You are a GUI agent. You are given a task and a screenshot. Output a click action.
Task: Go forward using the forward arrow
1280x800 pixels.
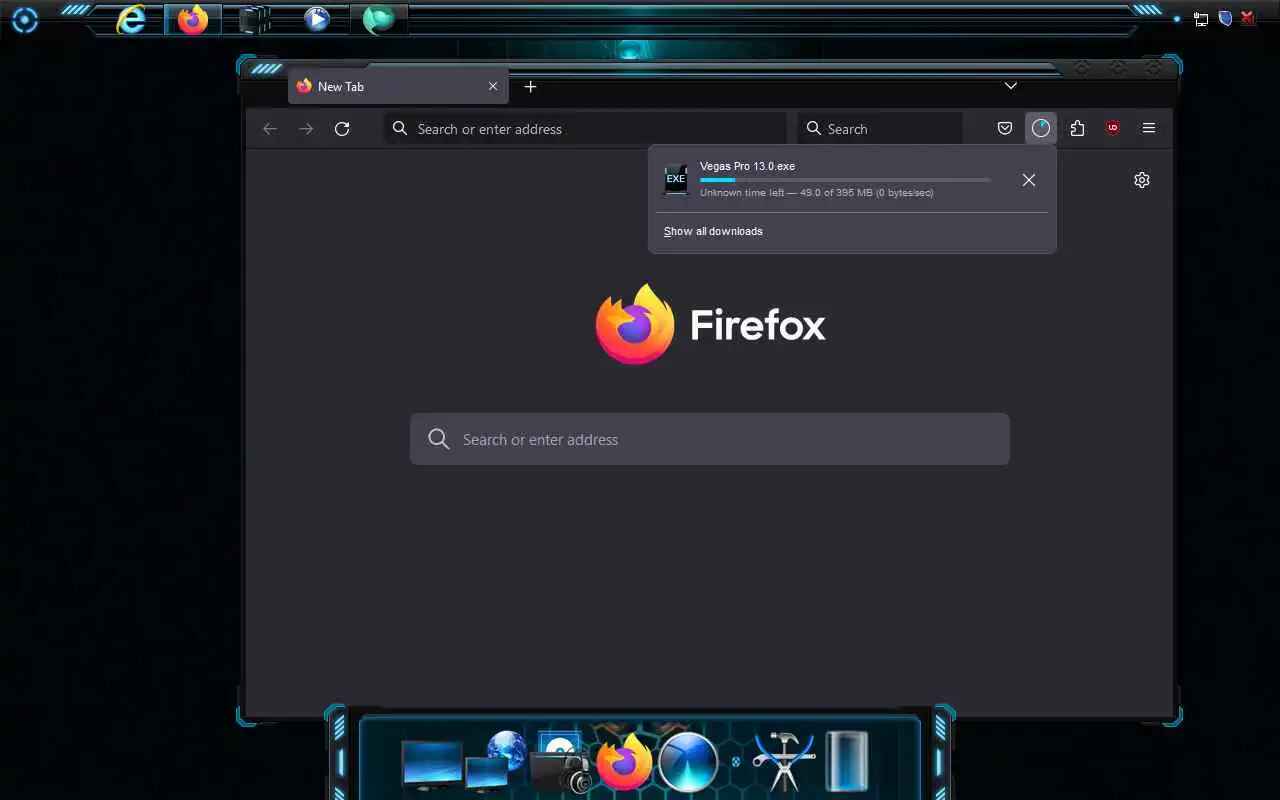[x=306, y=129]
